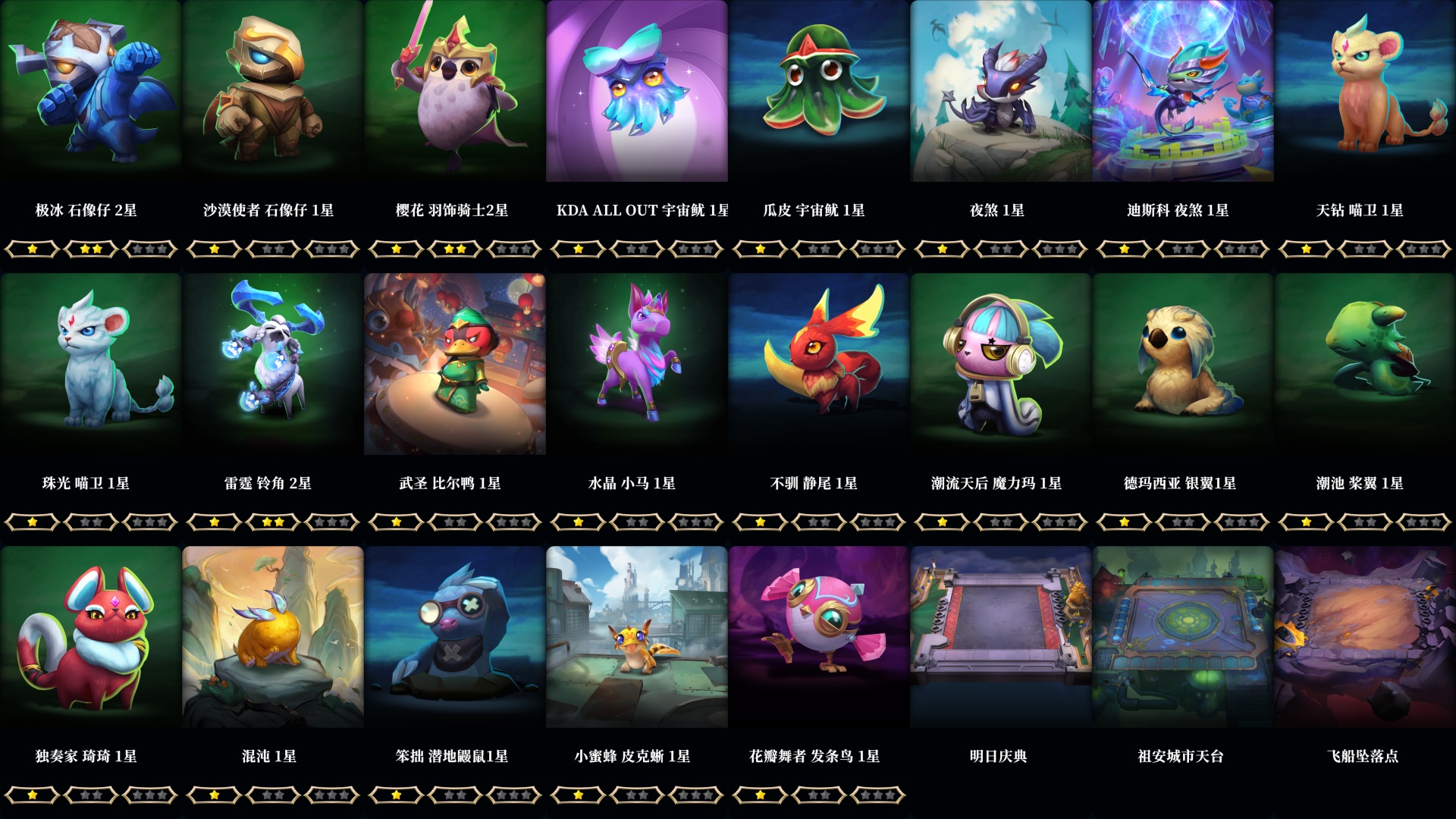The image size is (1456, 819).
Task: Select two-star badge under 水晶 小马
Action: coord(637,522)
